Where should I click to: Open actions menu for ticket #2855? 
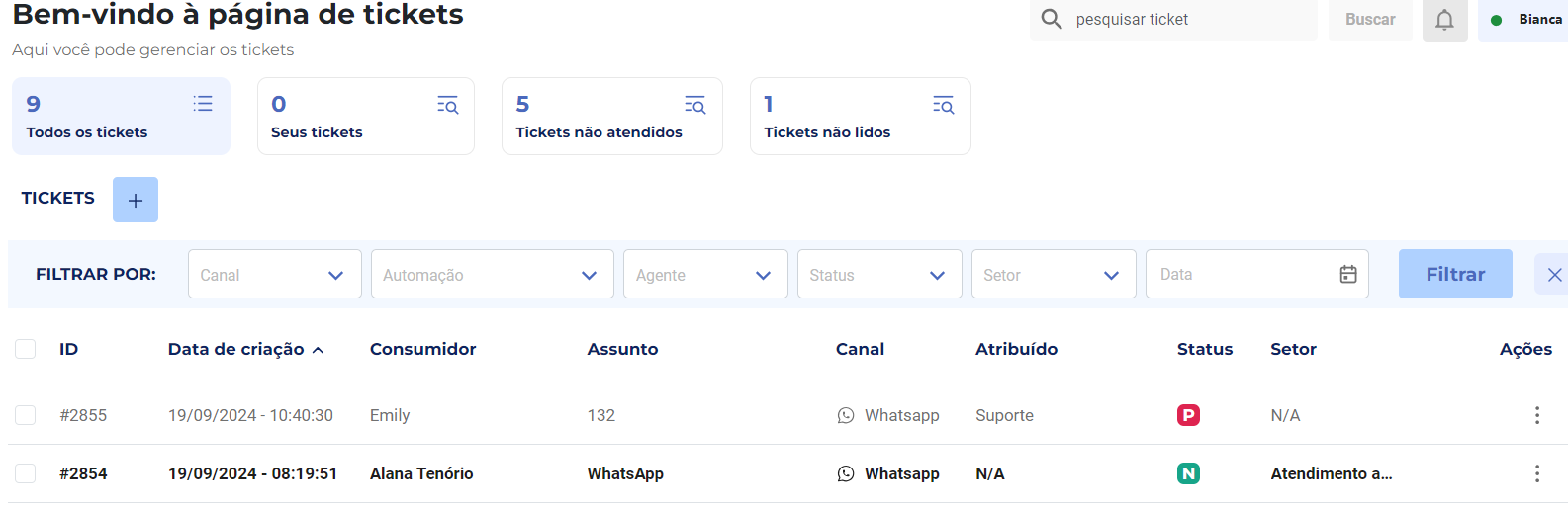1536,415
